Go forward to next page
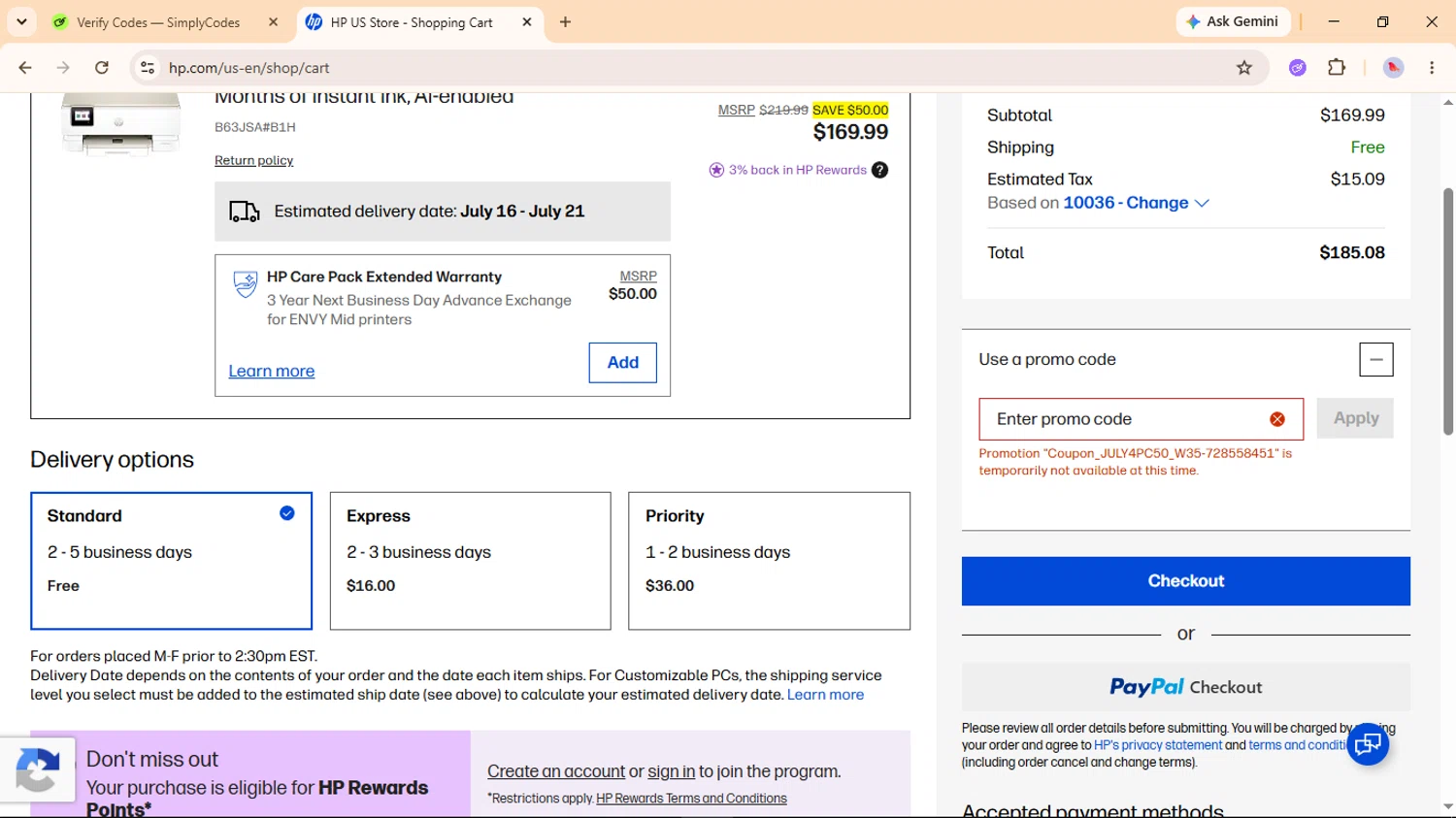1456x818 pixels. pos(63,67)
